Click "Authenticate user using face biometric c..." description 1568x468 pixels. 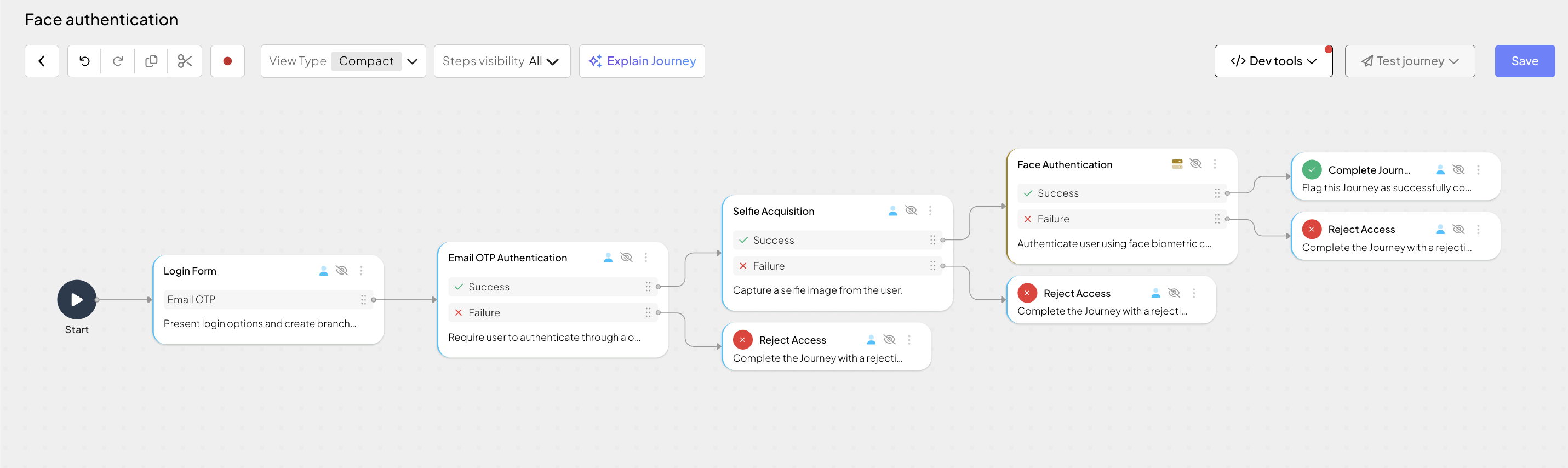pos(1114,243)
